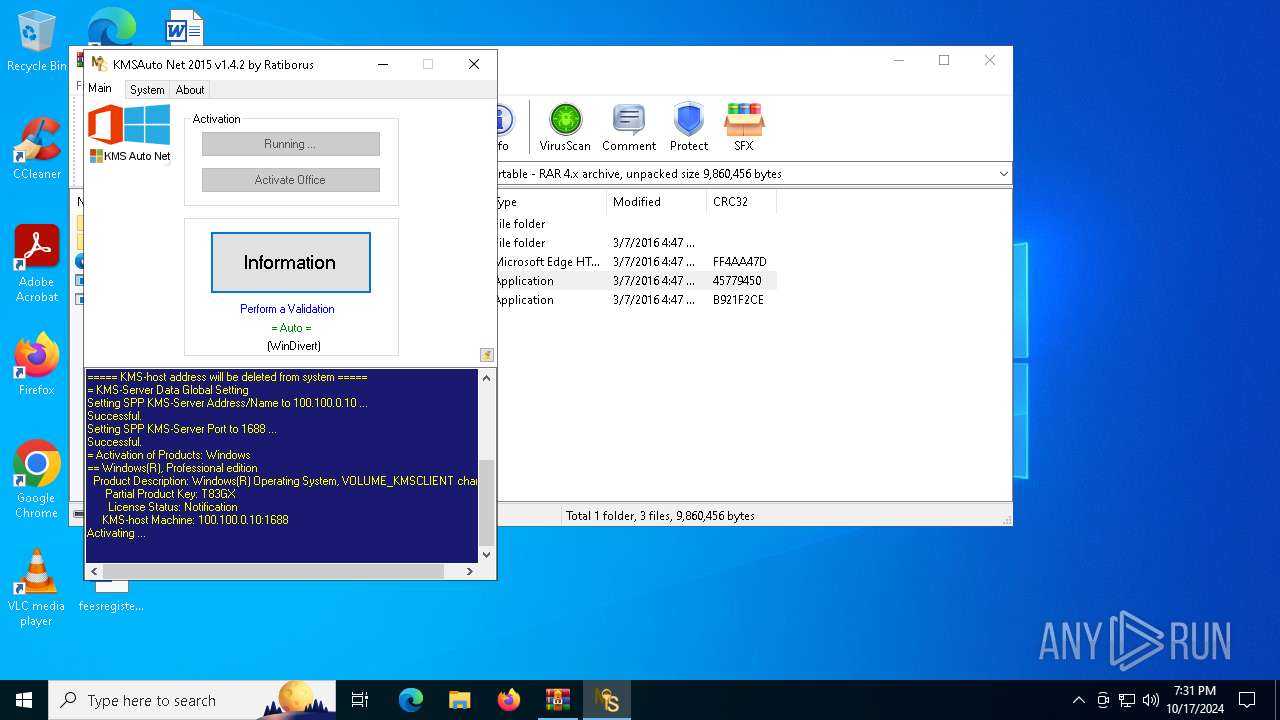This screenshot has width=1280, height=720.
Task: Click the Activate Office button
Action: tap(291, 180)
